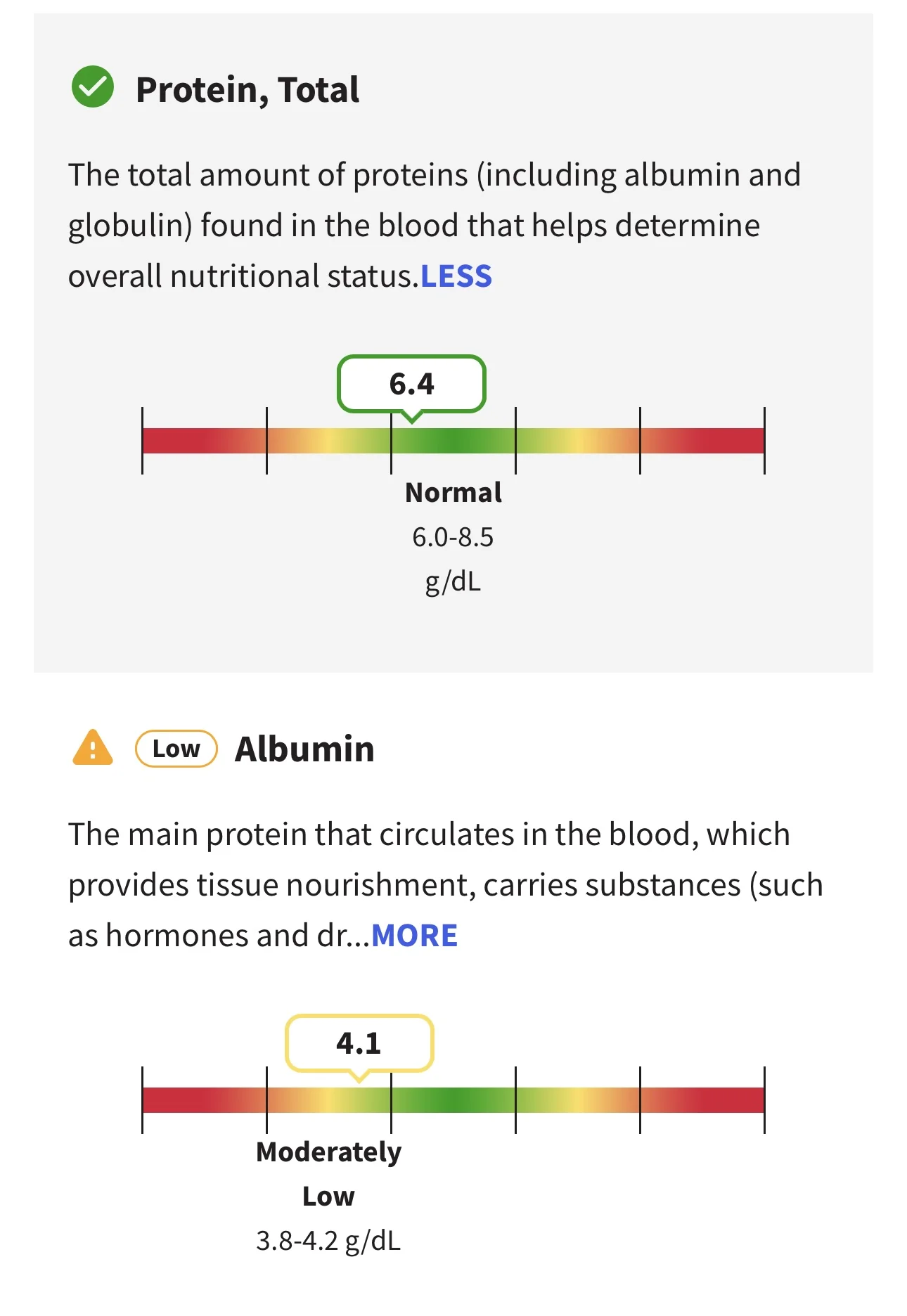The image size is (907, 1316).
Task: Click the orange warning triangle next to Albumin
Action: click(x=93, y=747)
